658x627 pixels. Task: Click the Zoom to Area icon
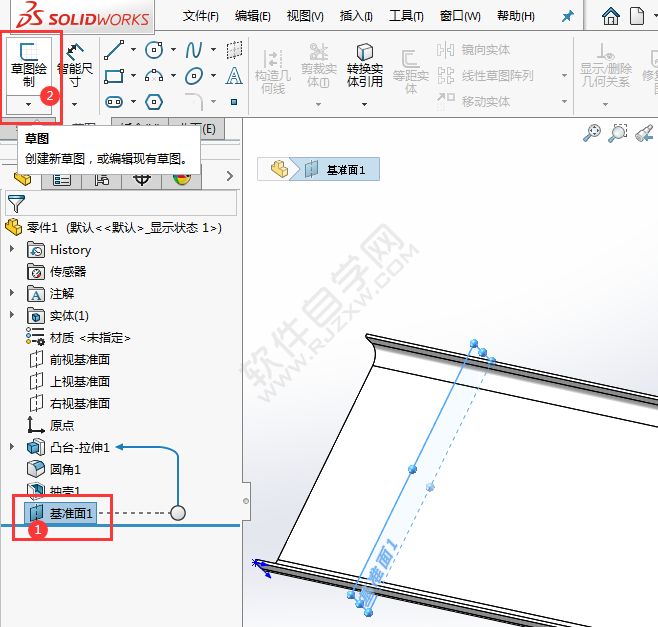tap(618, 133)
